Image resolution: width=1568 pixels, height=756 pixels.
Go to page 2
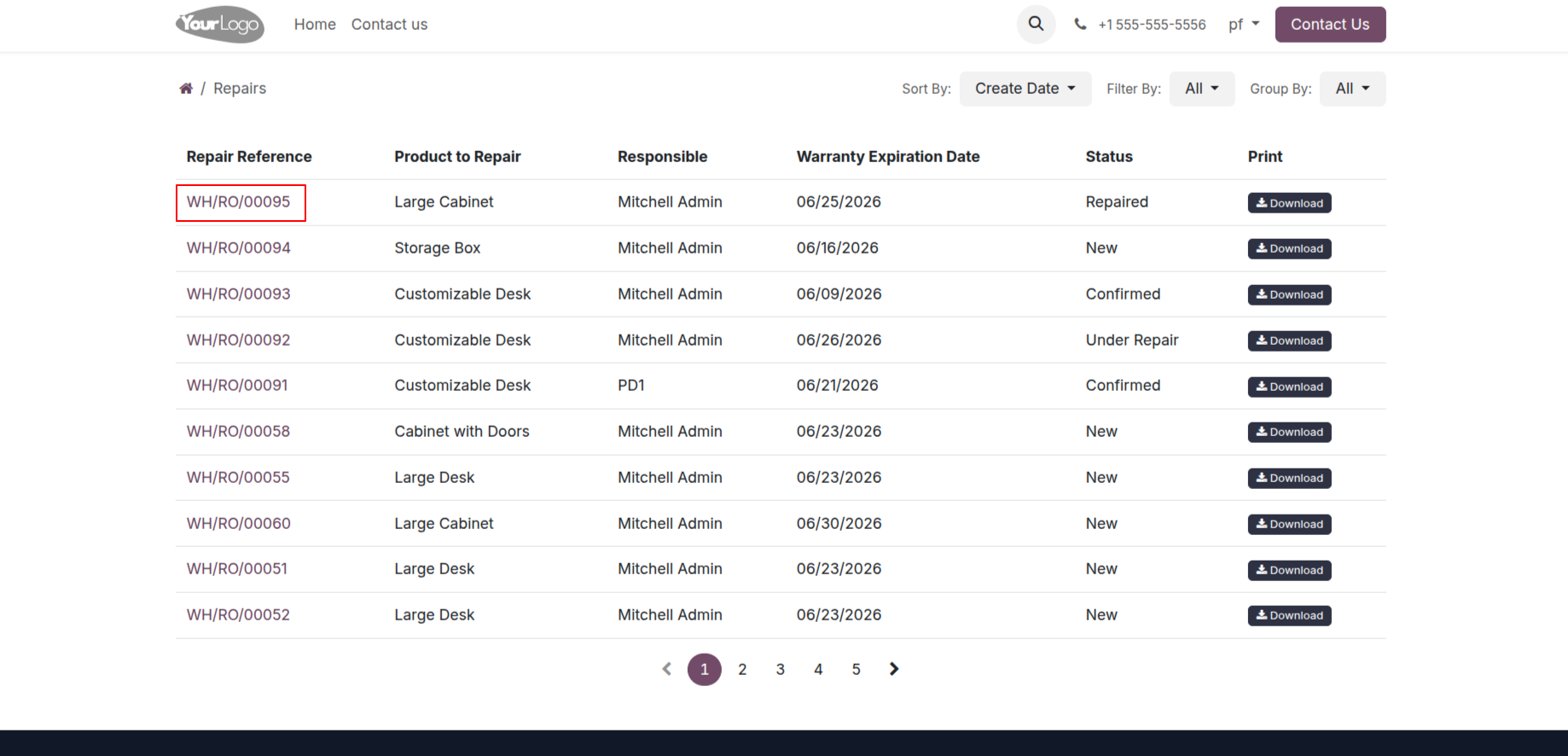click(742, 669)
